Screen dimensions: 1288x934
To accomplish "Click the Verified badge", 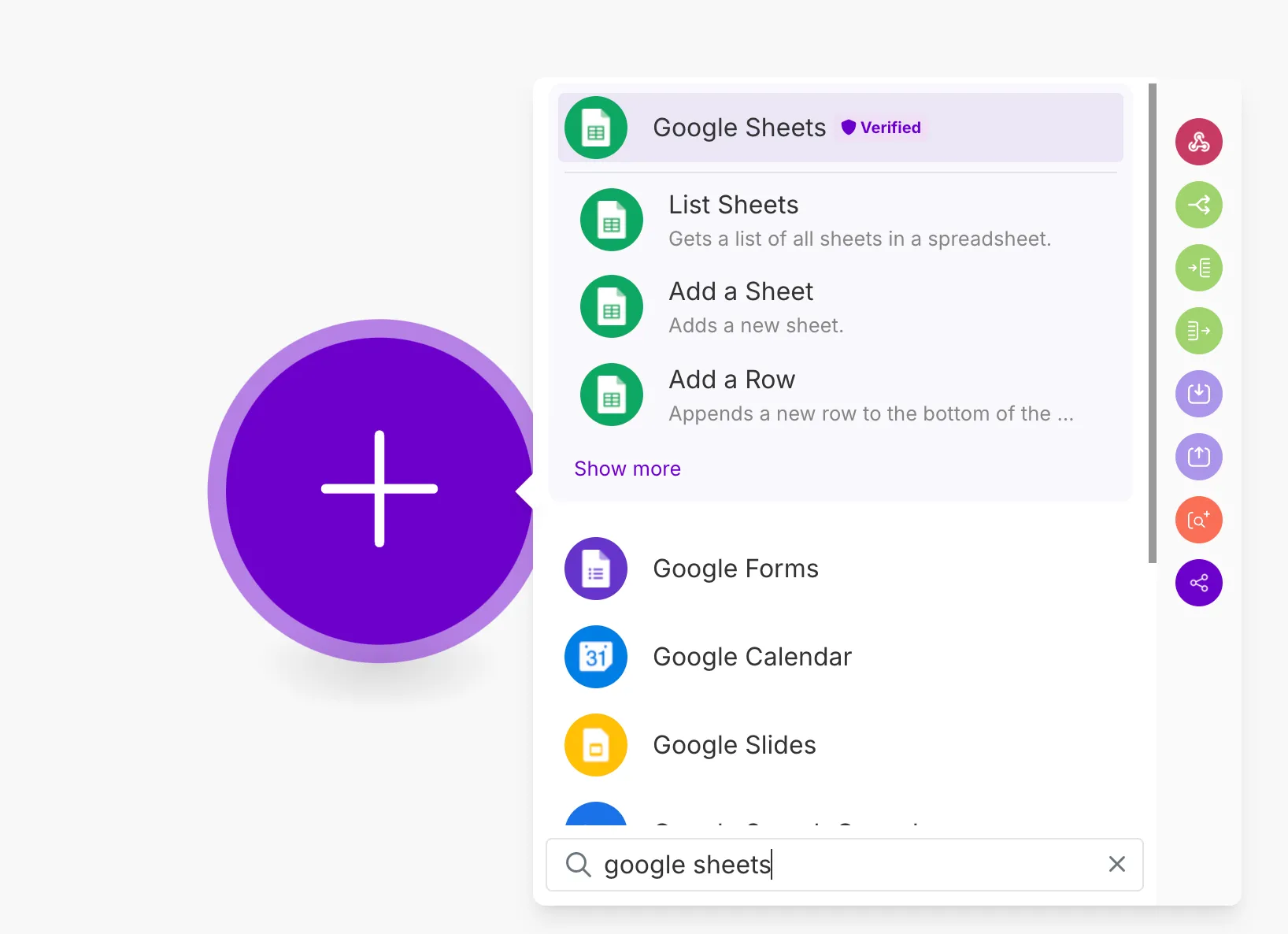I will click(881, 128).
